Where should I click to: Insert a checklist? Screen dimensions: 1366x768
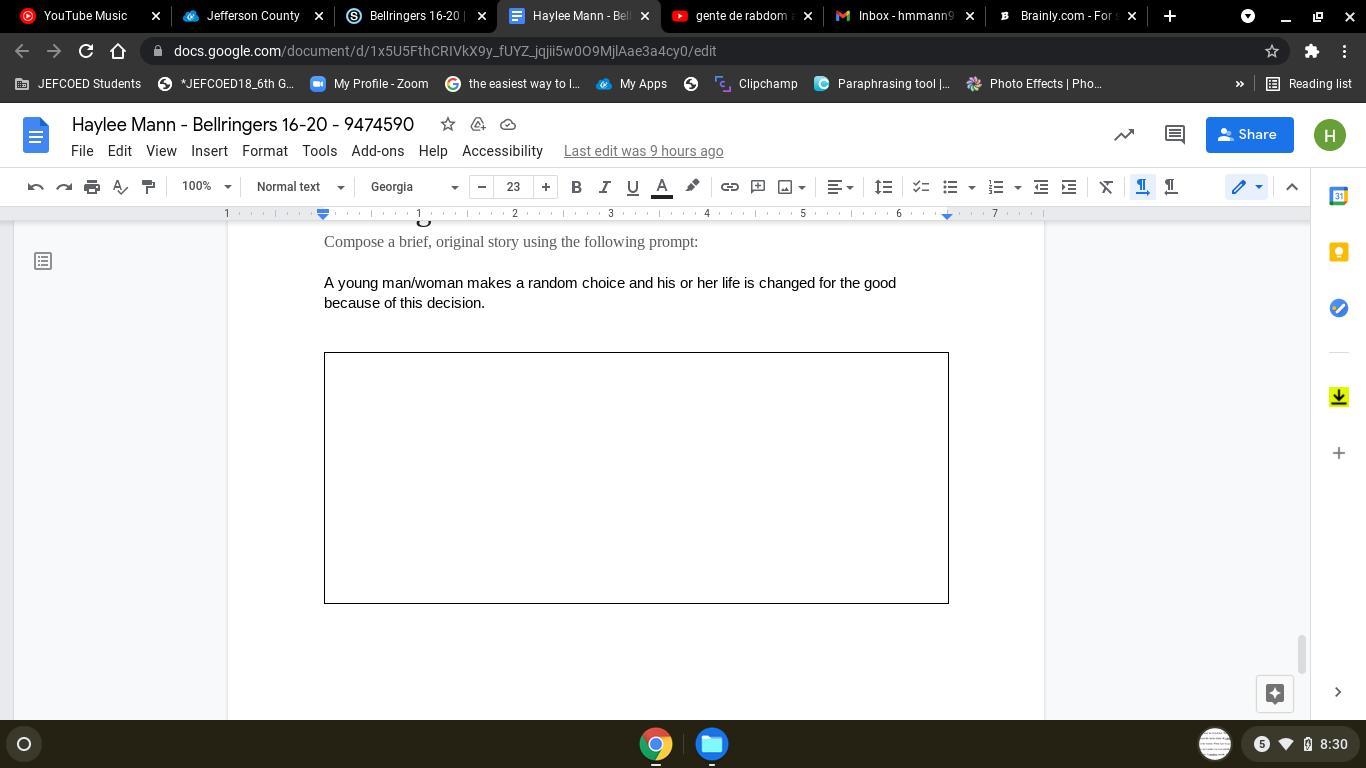[x=921, y=187]
